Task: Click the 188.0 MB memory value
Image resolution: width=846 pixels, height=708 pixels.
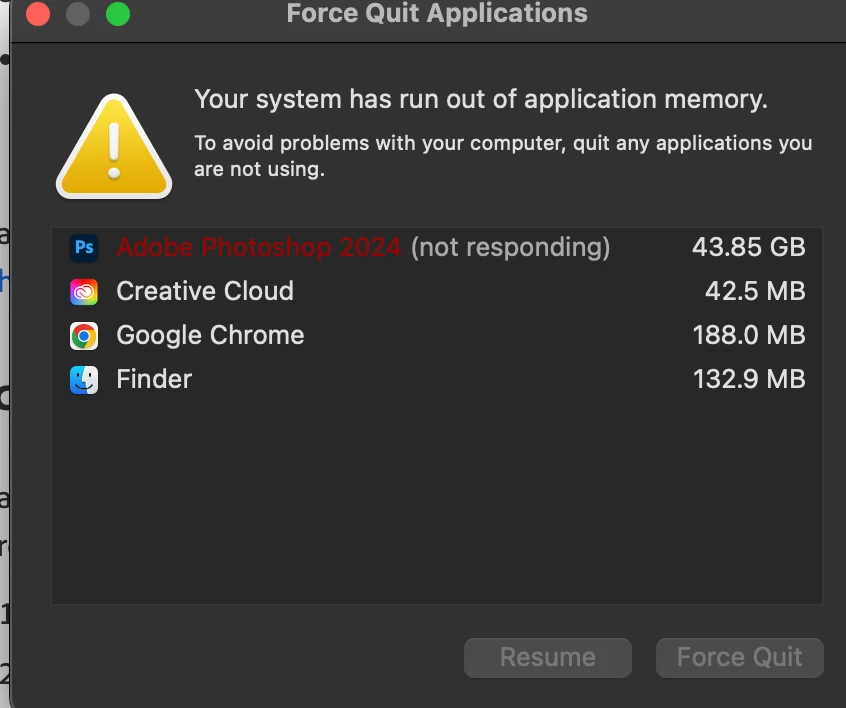Action: pyautogui.click(x=749, y=335)
